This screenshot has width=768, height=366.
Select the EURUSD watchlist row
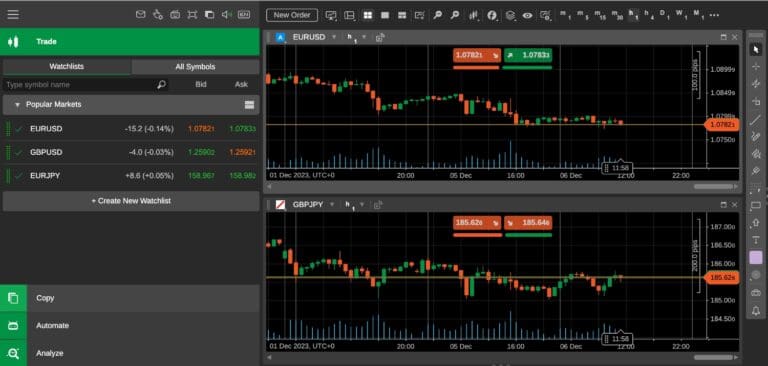(131, 129)
